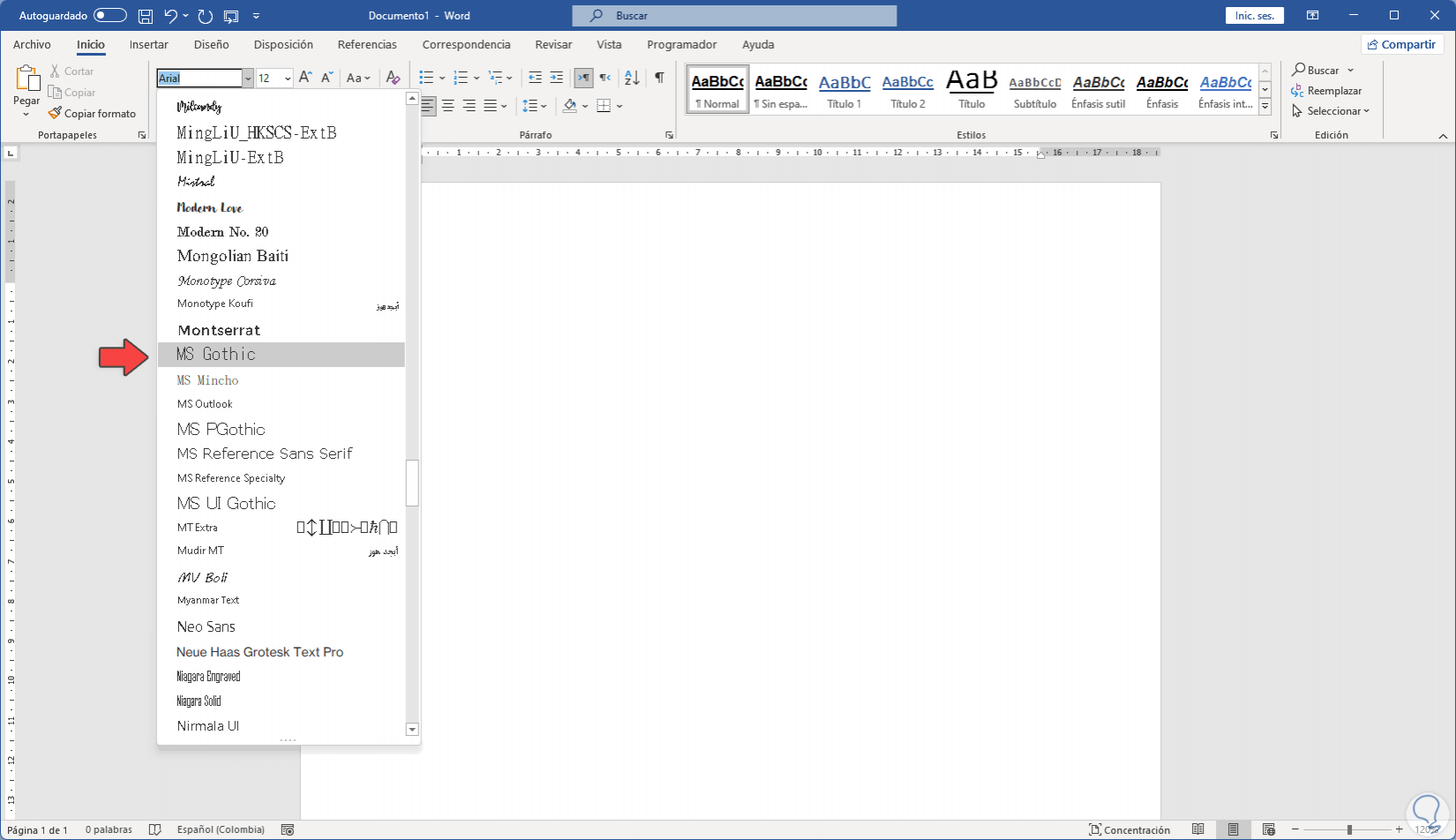Adjust the zoom slider handle

coord(1349,829)
